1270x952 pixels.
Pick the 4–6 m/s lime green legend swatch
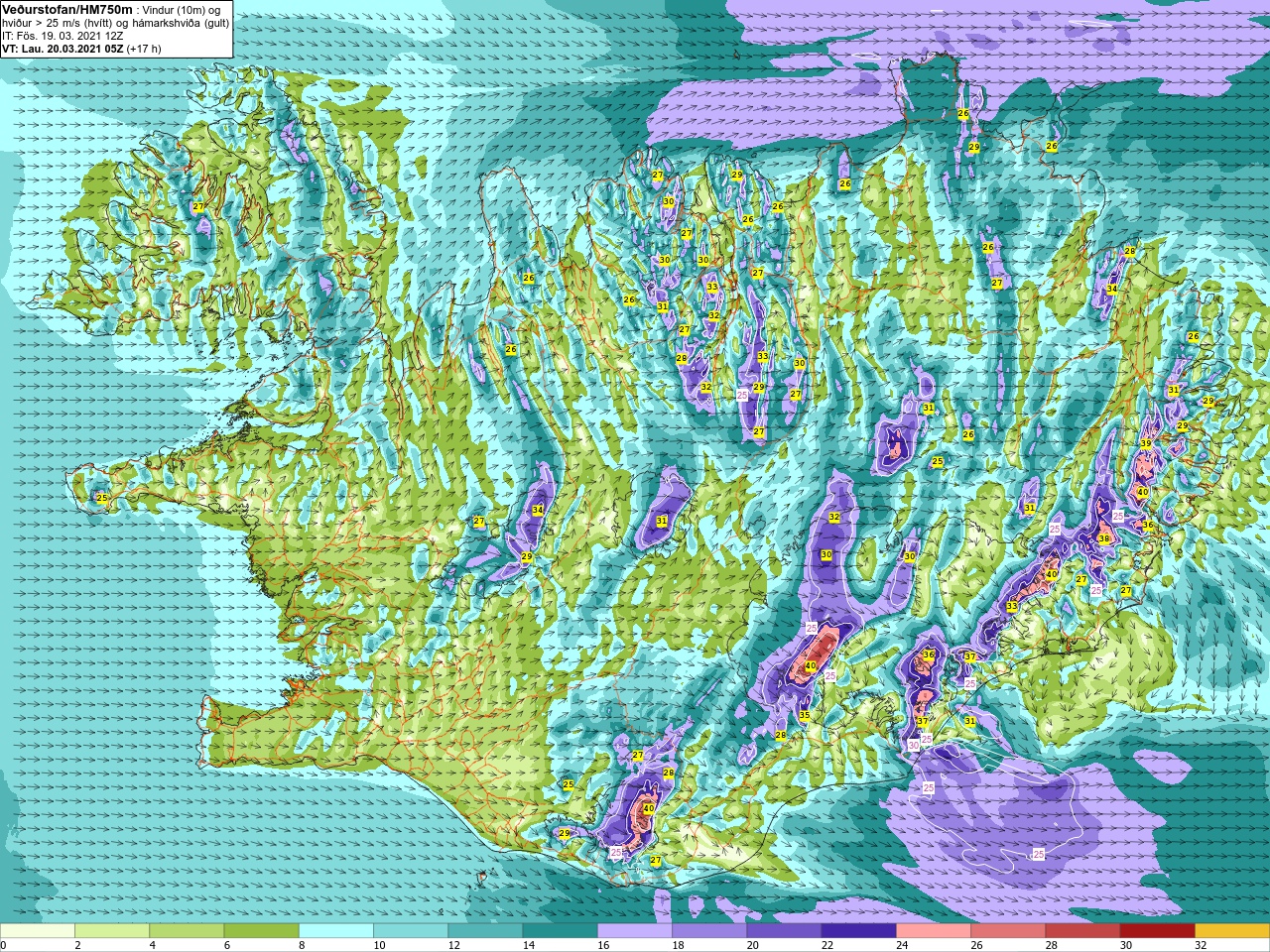click(x=187, y=931)
